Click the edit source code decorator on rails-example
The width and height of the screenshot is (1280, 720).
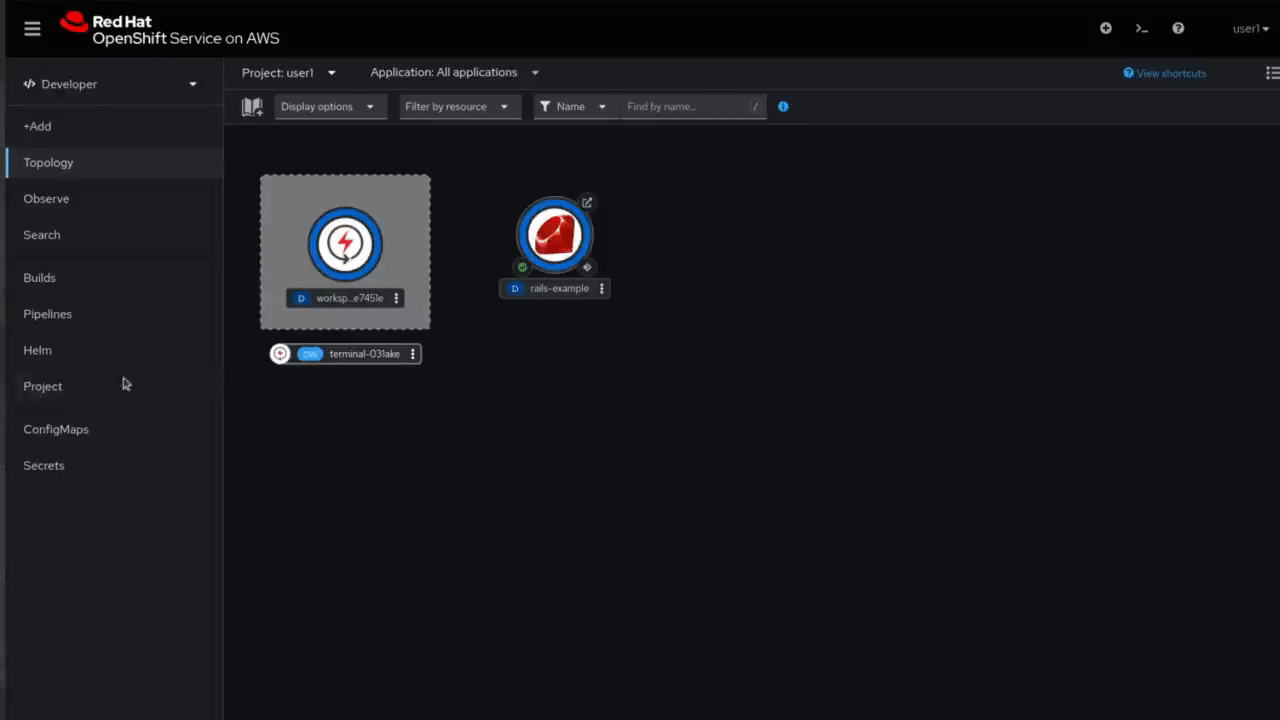point(587,267)
